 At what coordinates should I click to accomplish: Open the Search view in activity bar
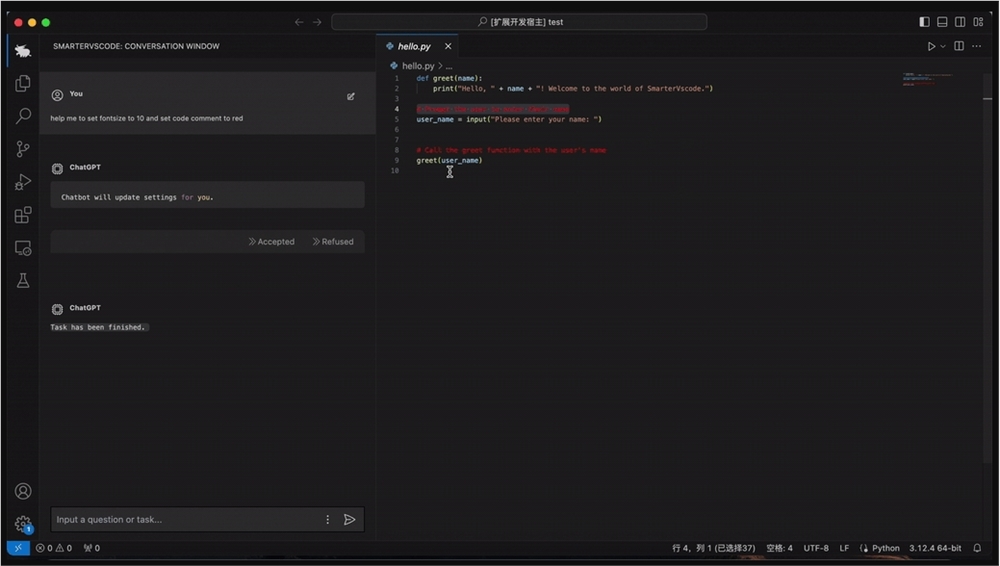coord(22,116)
